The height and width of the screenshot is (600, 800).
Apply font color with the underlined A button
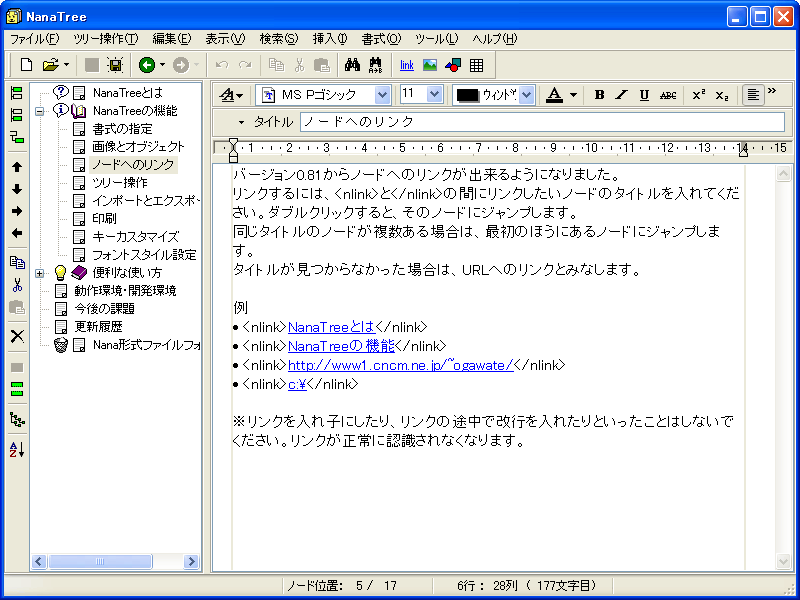(555, 95)
